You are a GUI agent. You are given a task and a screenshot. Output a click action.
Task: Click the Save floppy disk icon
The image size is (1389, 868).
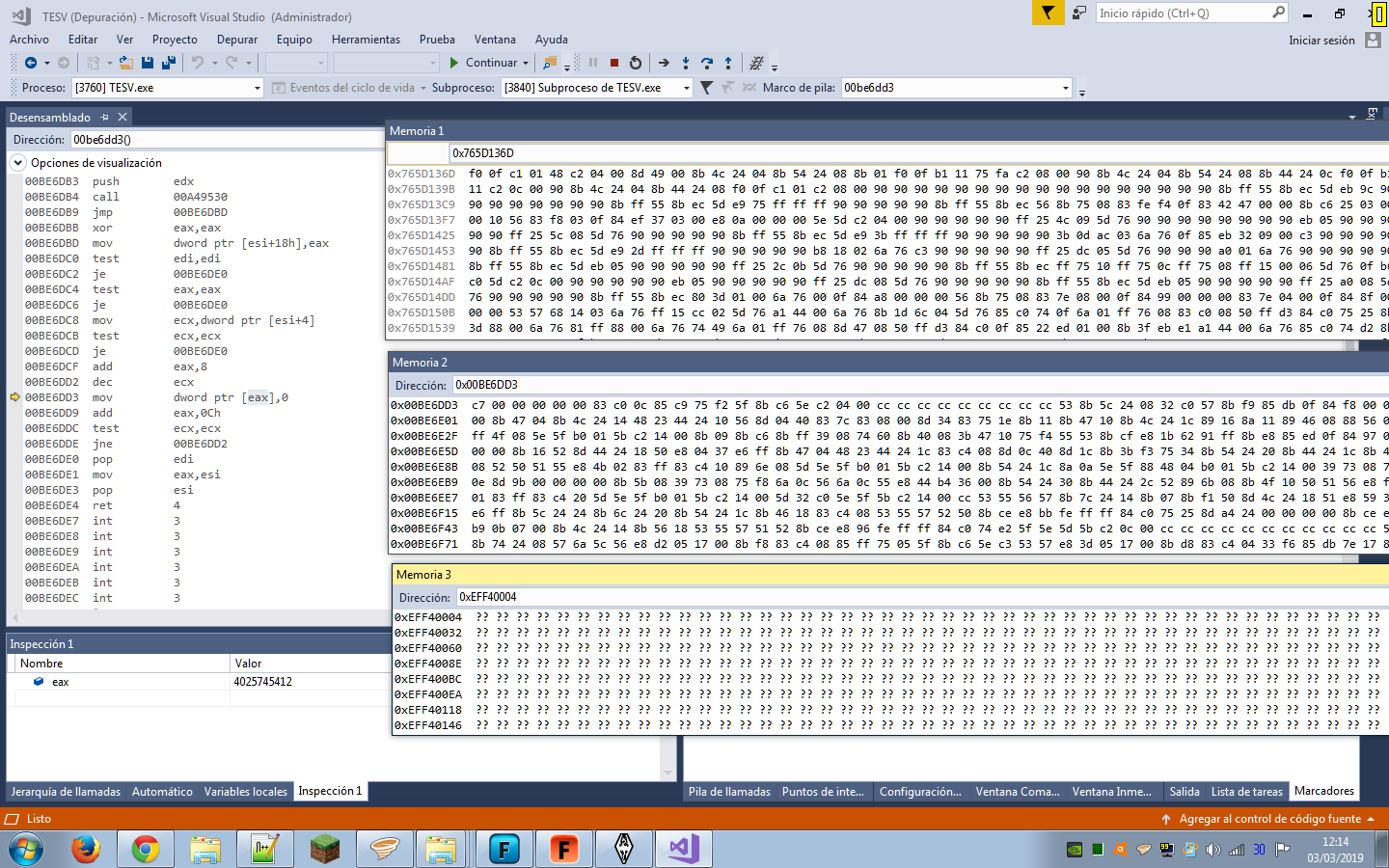(148, 63)
